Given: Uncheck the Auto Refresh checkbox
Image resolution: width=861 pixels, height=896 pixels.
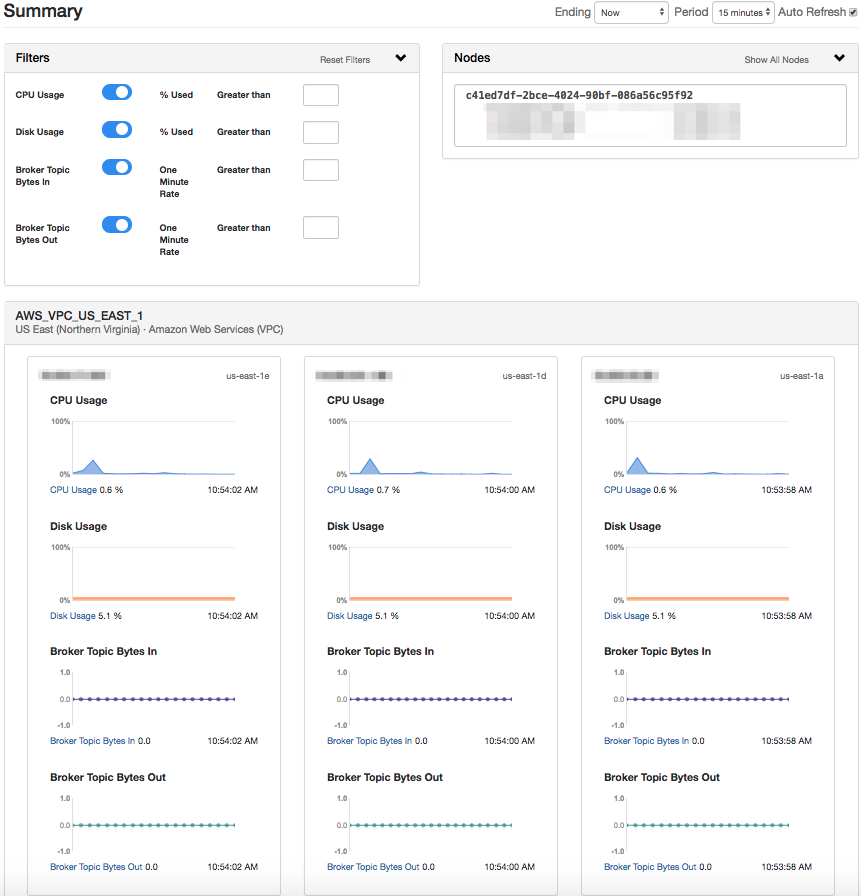Looking at the screenshot, I should (x=853, y=12).
